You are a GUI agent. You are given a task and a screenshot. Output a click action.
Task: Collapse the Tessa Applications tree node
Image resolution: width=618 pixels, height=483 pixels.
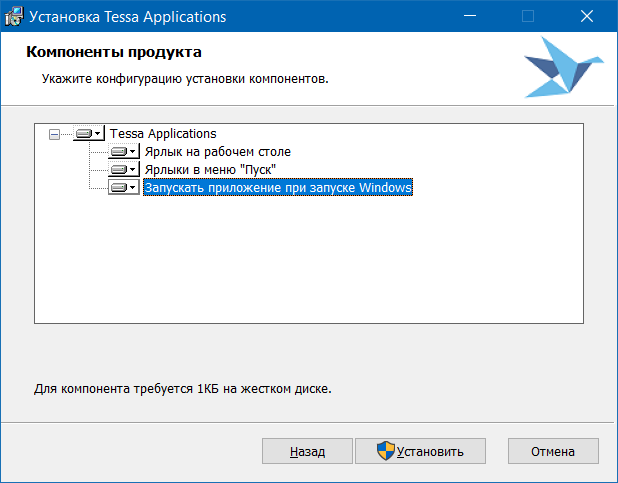coord(54,133)
